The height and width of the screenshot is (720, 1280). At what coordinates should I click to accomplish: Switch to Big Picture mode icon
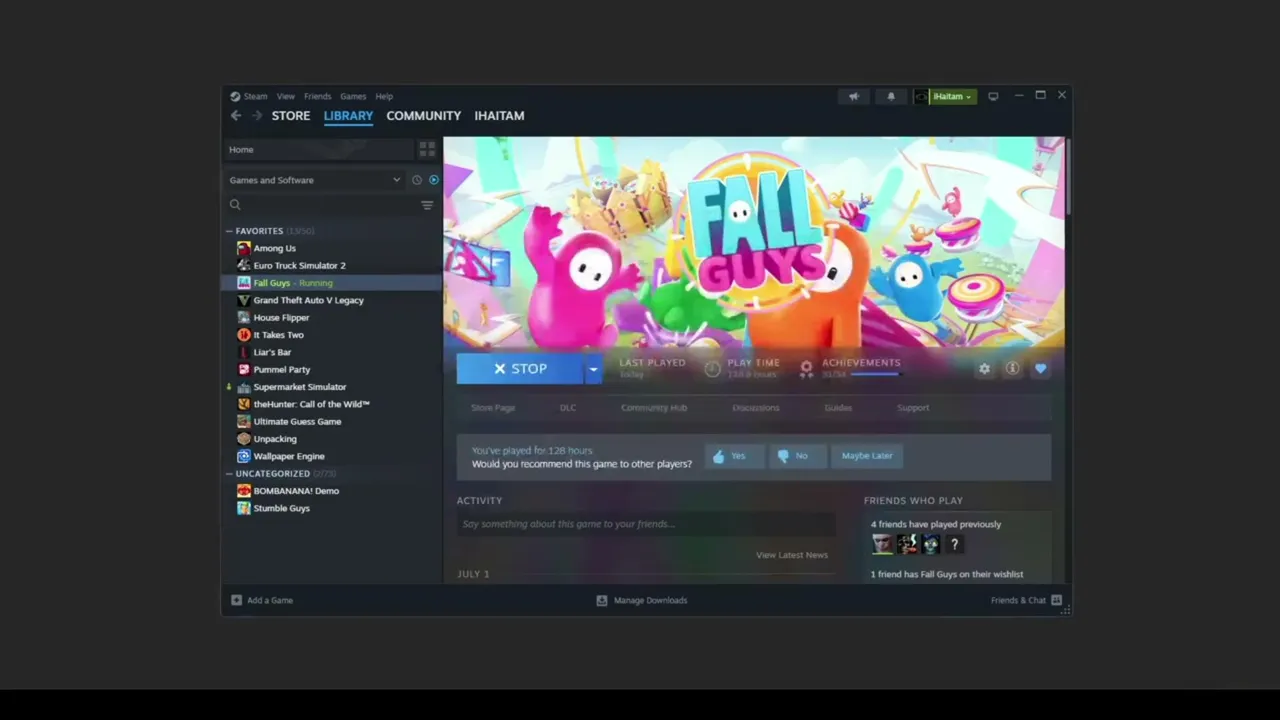tap(993, 96)
